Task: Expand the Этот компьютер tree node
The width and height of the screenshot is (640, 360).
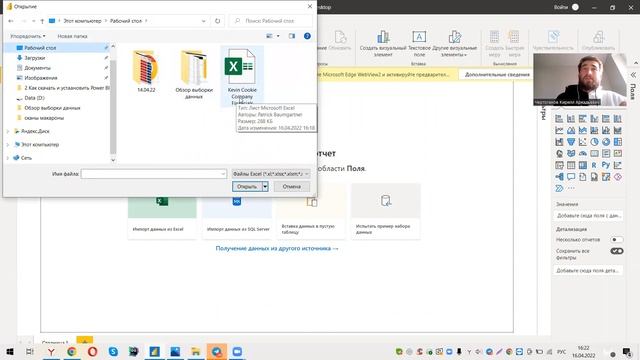Action: click(8, 144)
